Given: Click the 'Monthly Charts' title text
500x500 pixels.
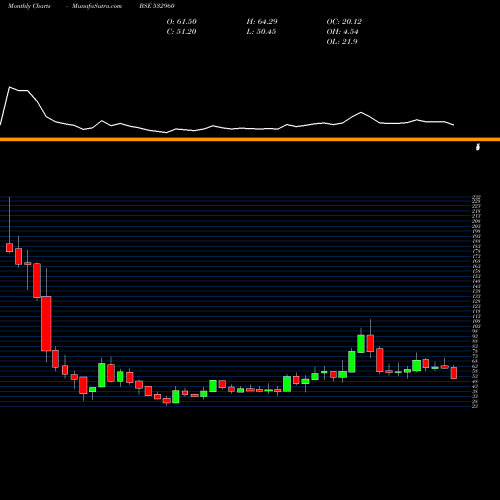Looking at the screenshot, I should point(29,6).
